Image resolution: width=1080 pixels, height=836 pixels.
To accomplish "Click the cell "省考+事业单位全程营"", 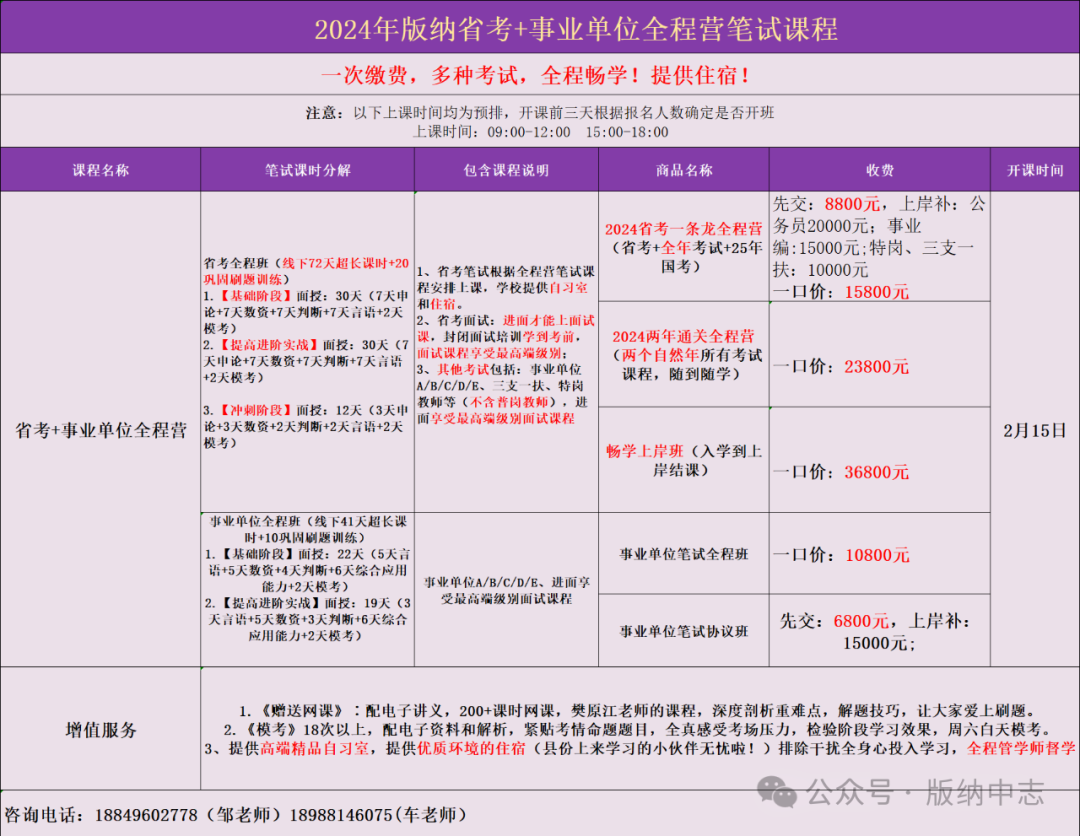I will (101, 430).
